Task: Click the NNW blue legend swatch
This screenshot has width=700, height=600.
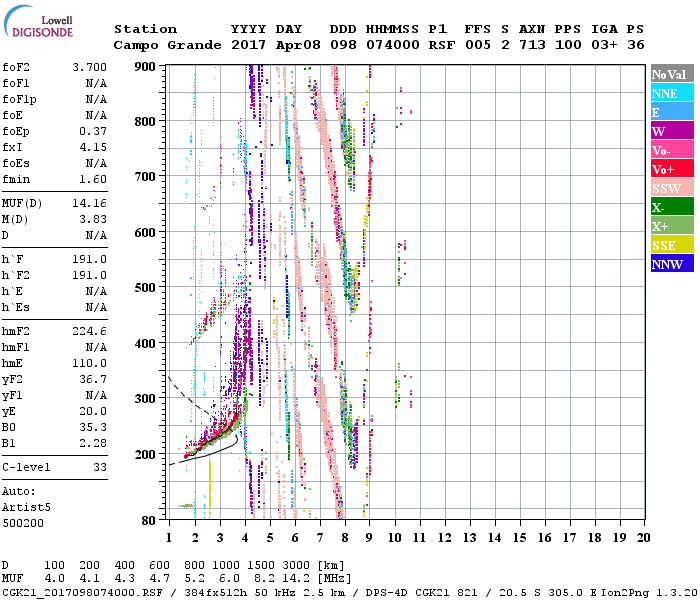Action: [671, 264]
